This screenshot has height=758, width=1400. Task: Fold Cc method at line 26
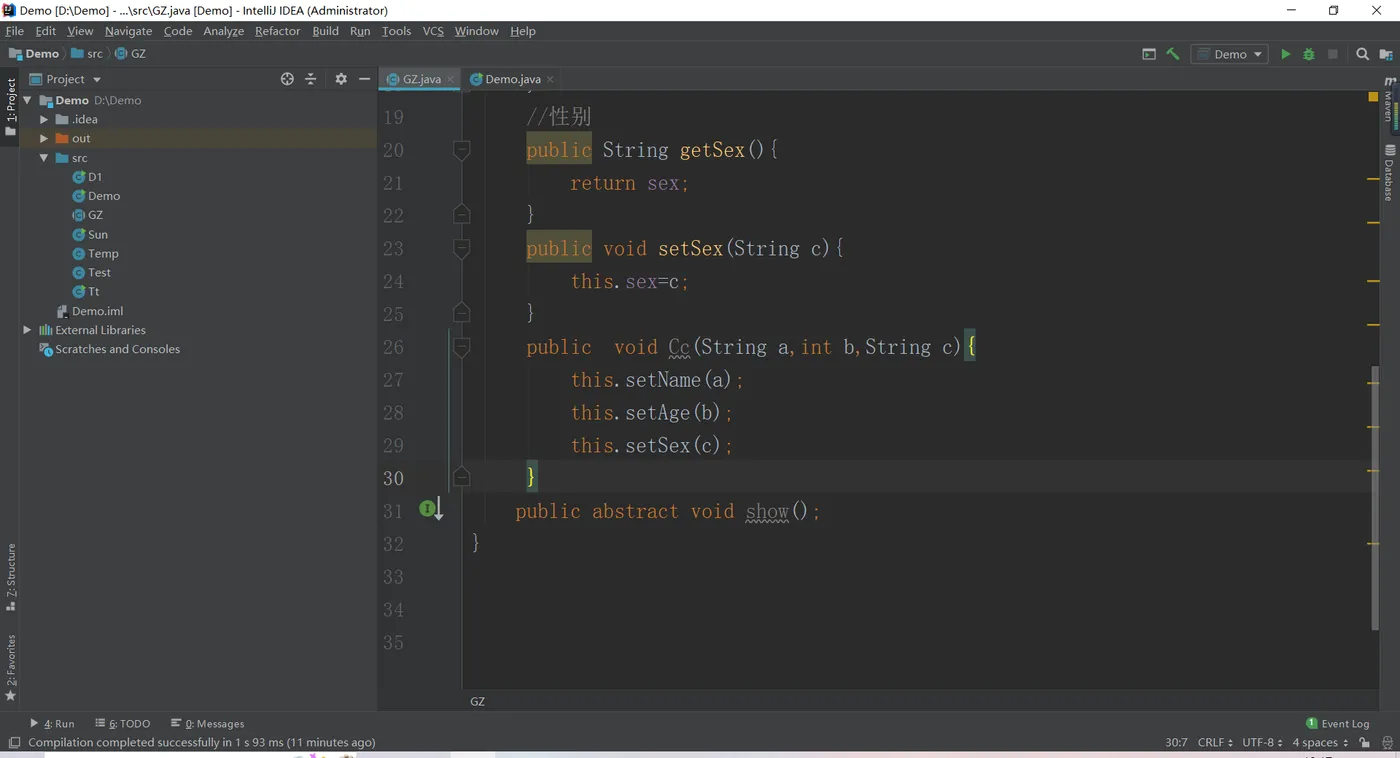tap(461, 347)
